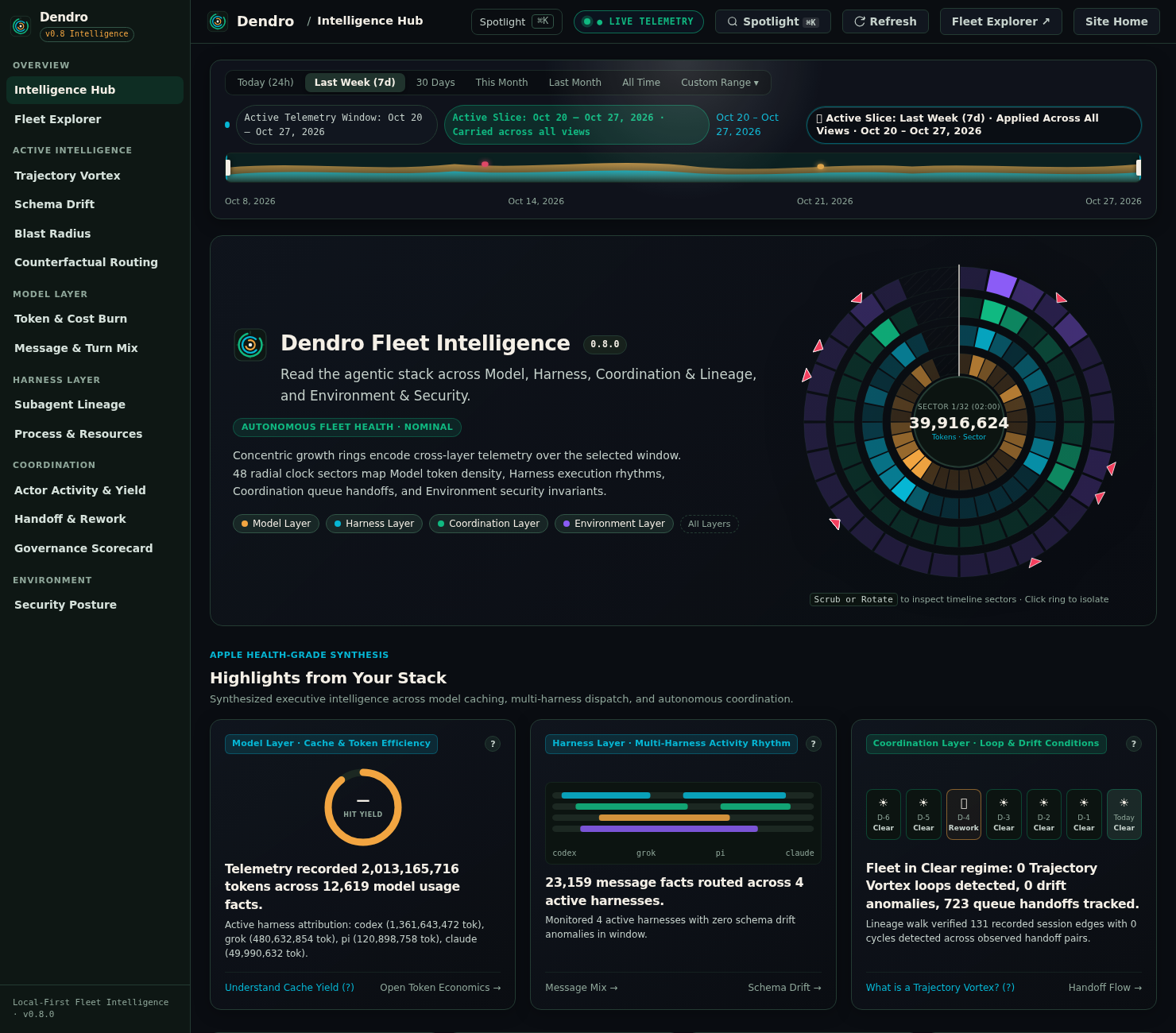
Task: Open Token & Cost Burn page
Action: pyautogui.click(x=95, y=319)
